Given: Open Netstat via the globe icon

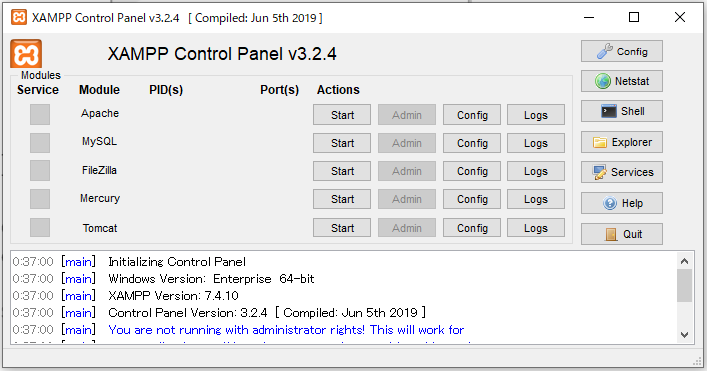Looking at the screenshot, I should pos(622,81).
